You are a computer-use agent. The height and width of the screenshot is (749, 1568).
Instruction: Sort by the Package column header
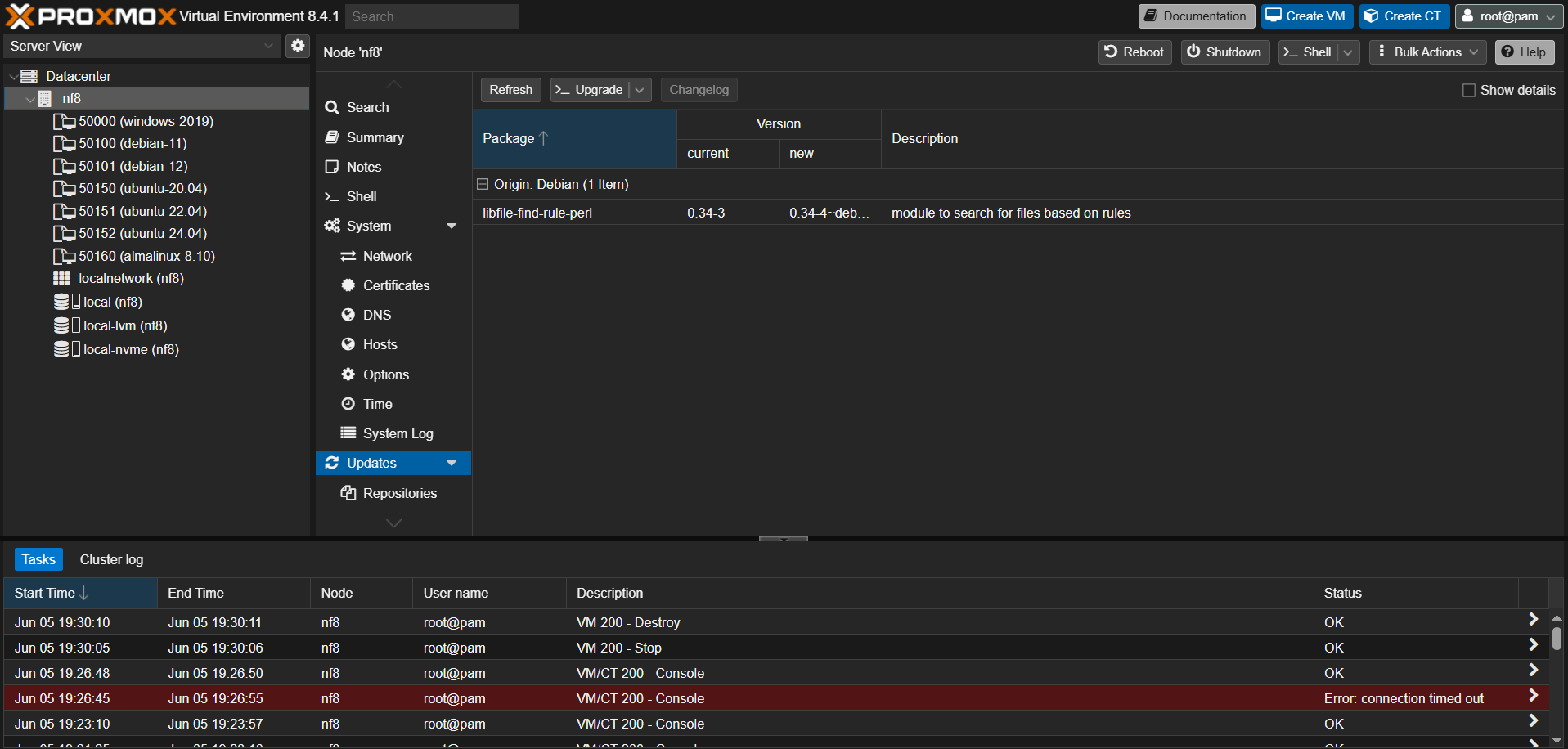click(x=575, y=139)
